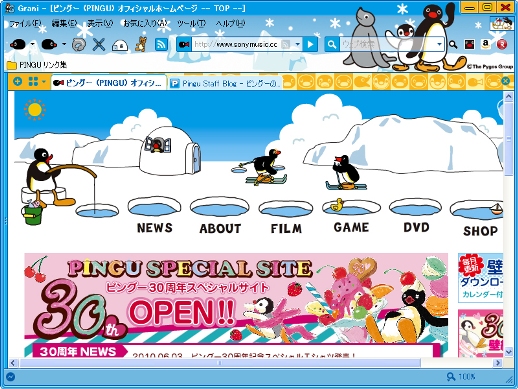Add a new tab with the plus icon
The image size is (518, 389).
pos(17,81)
